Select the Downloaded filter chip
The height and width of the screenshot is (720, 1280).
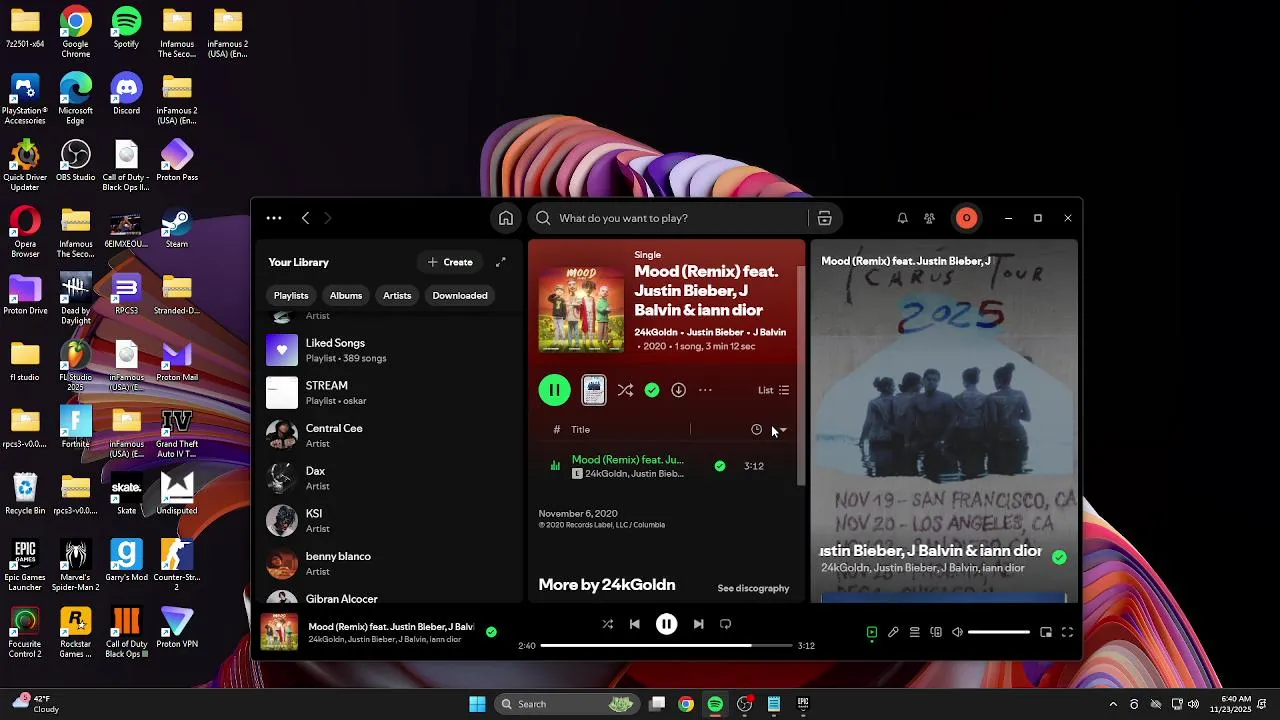tap(460, 296)
